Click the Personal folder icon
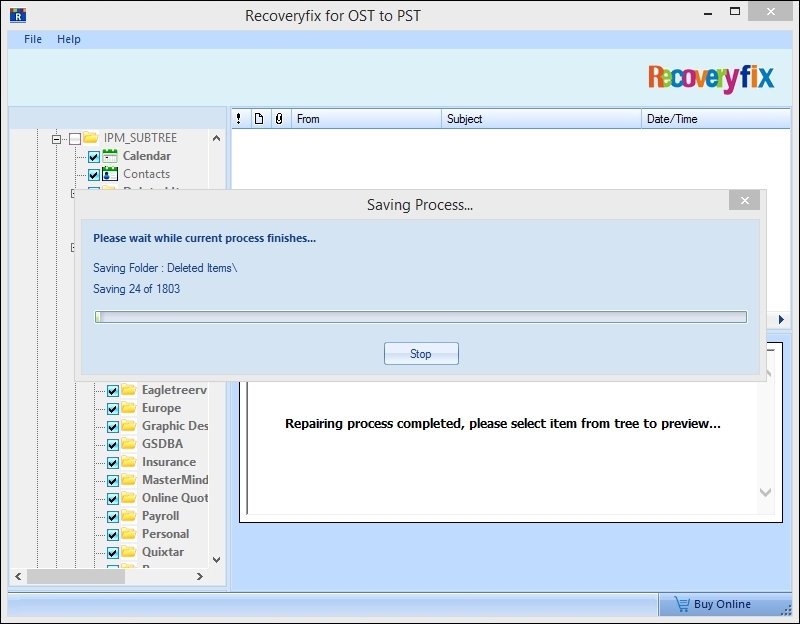The image size is (800, 624). click(129, 534)
